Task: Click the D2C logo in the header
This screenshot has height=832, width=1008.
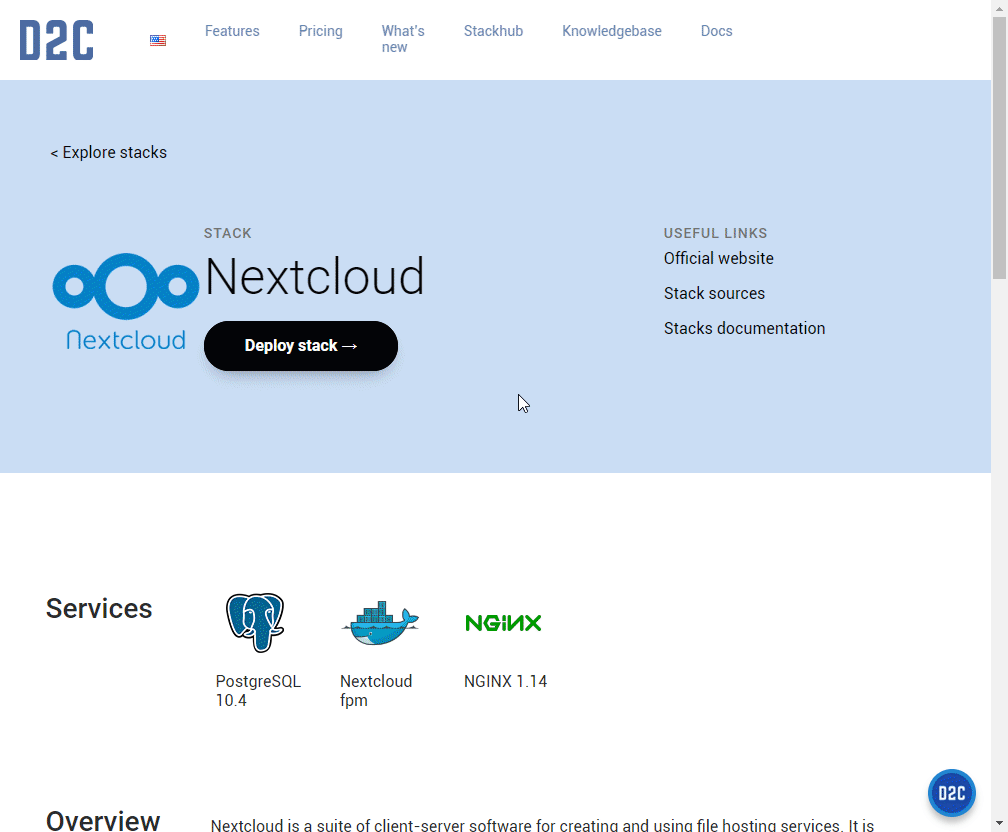Action: (57, 40)
